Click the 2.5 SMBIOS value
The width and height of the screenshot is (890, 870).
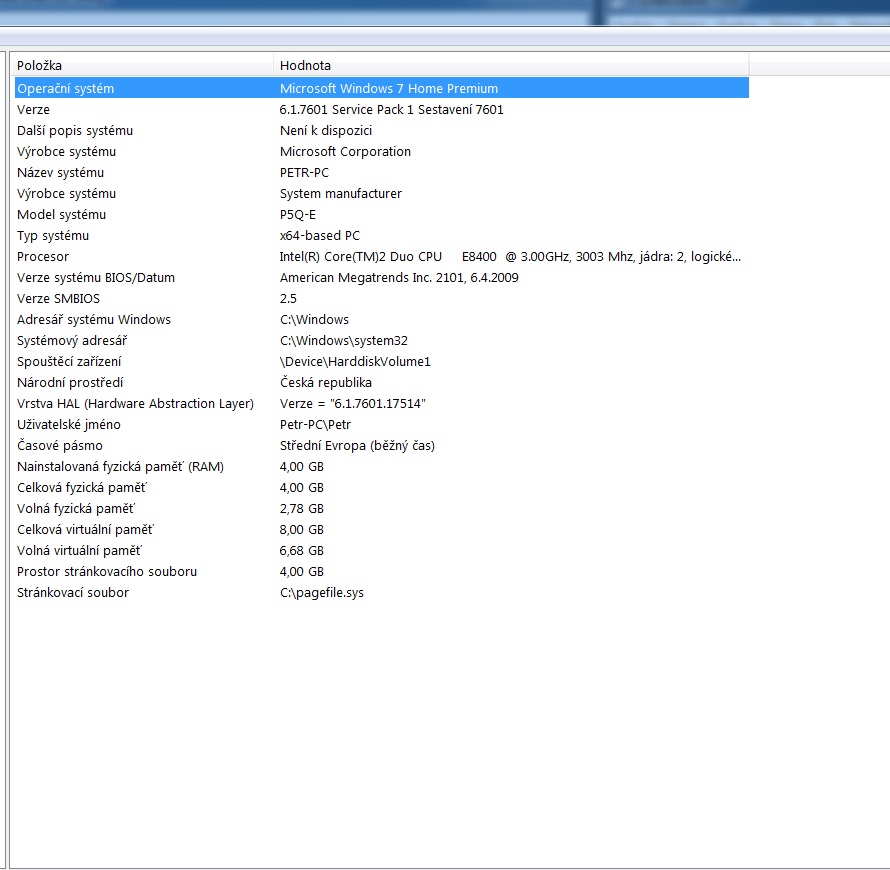coord(288,299)
